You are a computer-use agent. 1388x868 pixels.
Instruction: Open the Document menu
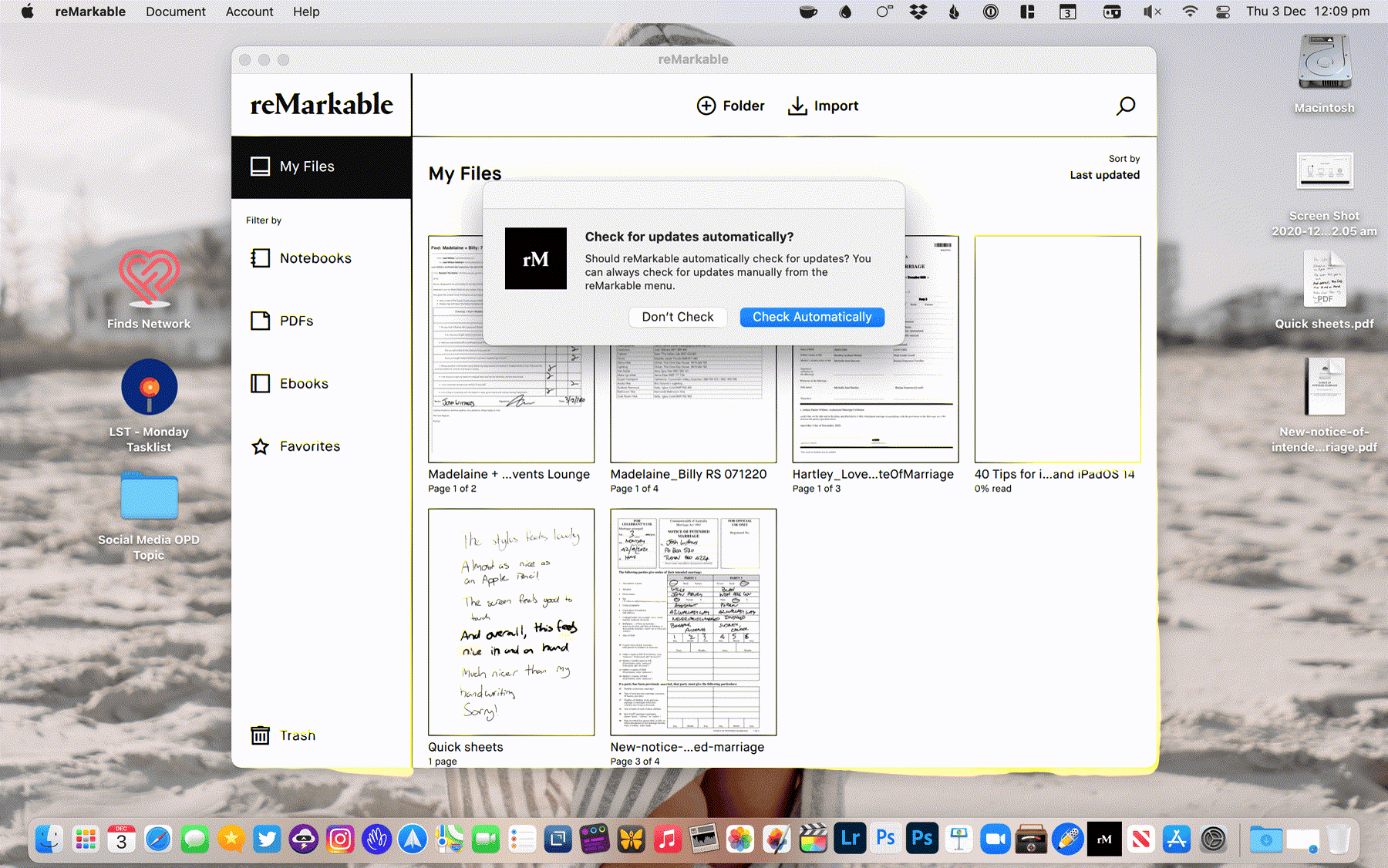coord(175,12)
